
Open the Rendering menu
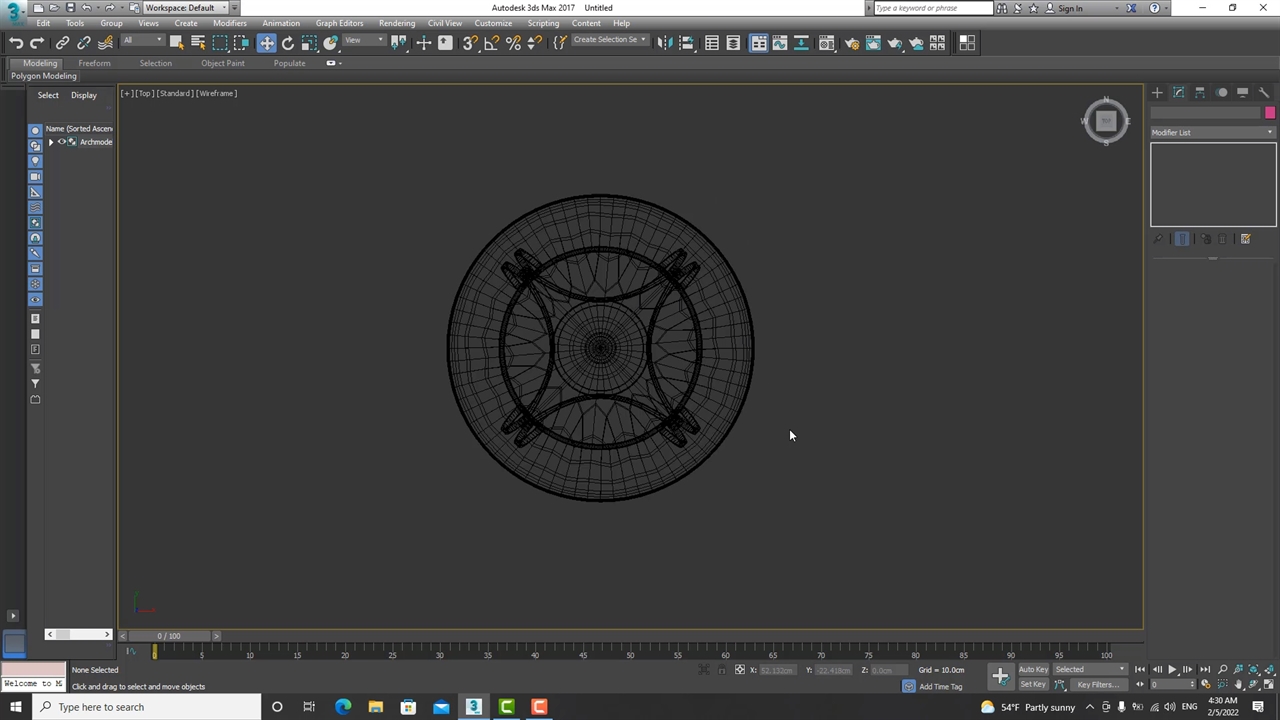point(396,23)
